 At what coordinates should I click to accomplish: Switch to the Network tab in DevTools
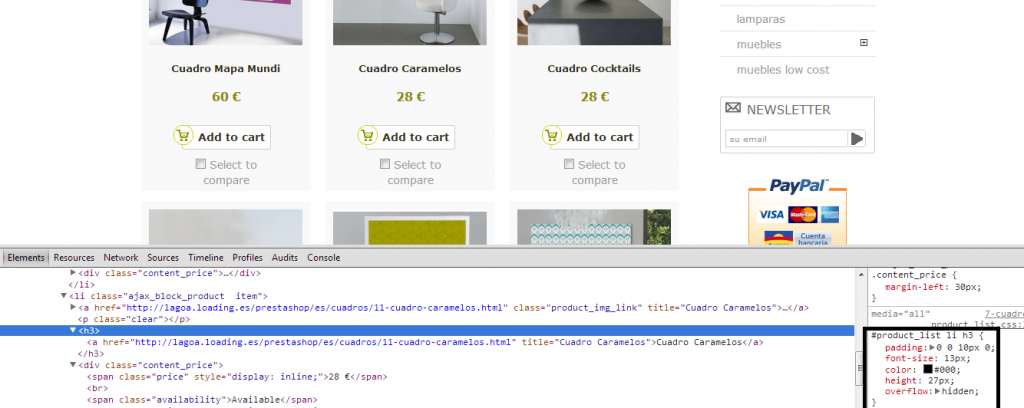pos(121,257)
